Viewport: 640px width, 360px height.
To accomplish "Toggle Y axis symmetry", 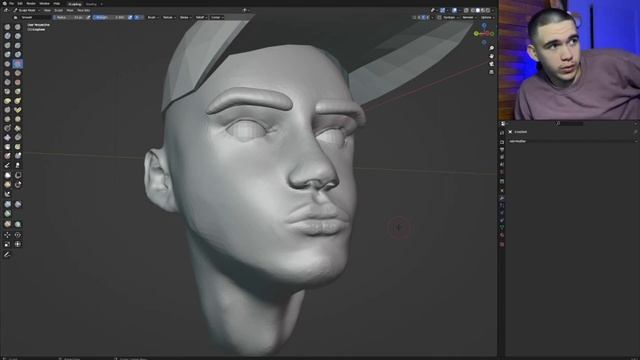I will [423, 18].
